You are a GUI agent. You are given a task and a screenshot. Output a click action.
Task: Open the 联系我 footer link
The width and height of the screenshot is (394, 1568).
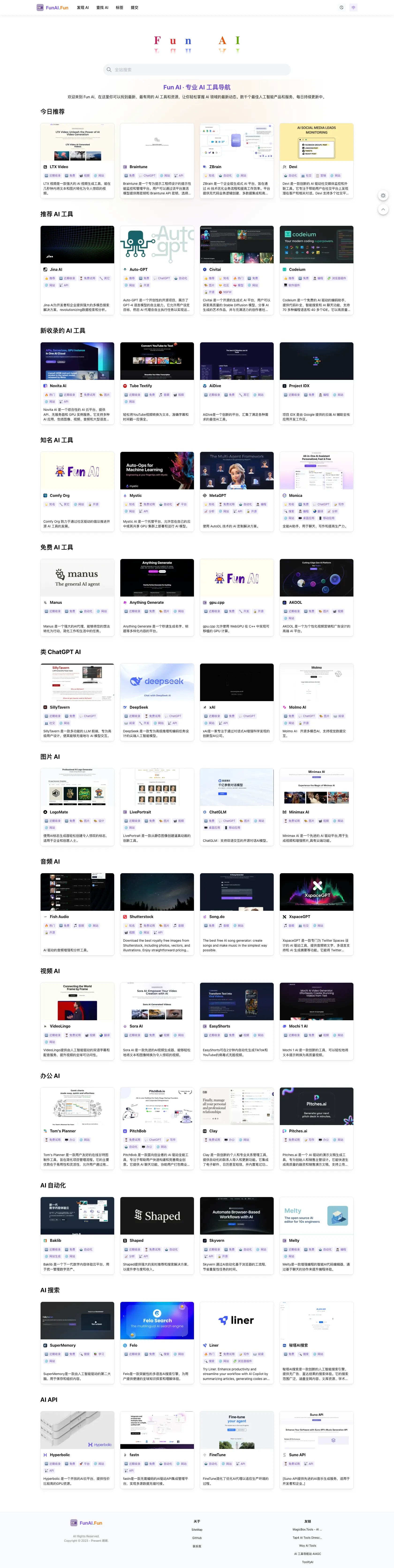pyautogui.click(x=197, y=1546)
